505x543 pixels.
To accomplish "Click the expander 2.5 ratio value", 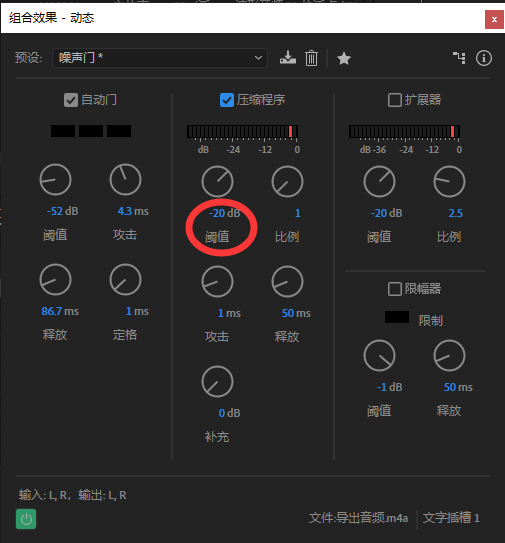I will pos(455,213).
